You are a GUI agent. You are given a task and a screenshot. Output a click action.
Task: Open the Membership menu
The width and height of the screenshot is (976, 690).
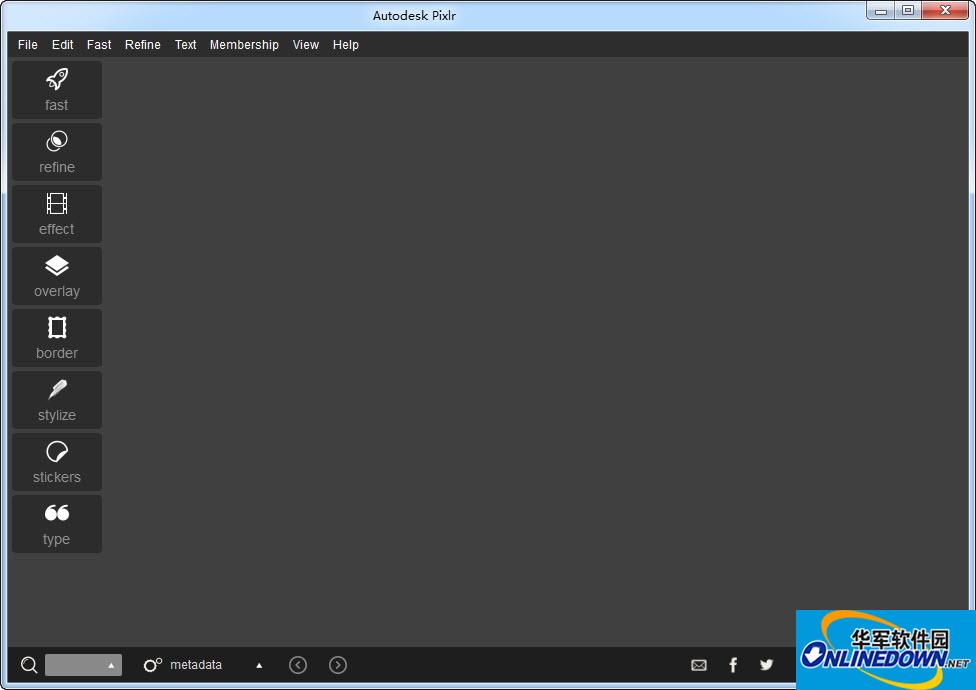[244, 45]
